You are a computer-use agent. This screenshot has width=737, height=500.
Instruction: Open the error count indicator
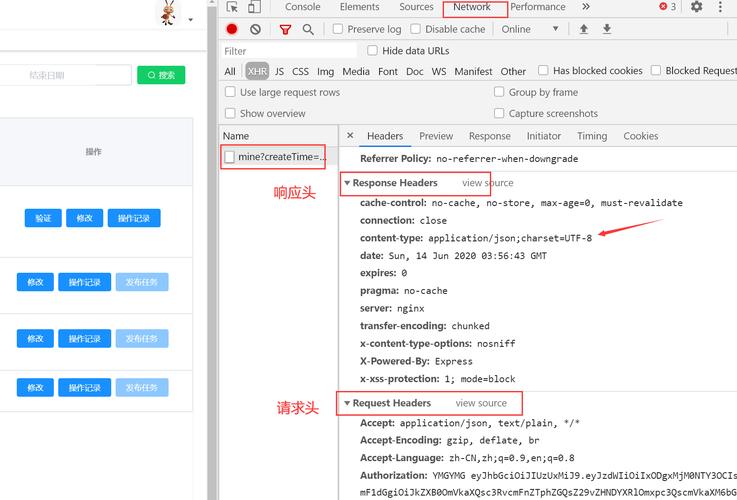(x=667, y=7)
